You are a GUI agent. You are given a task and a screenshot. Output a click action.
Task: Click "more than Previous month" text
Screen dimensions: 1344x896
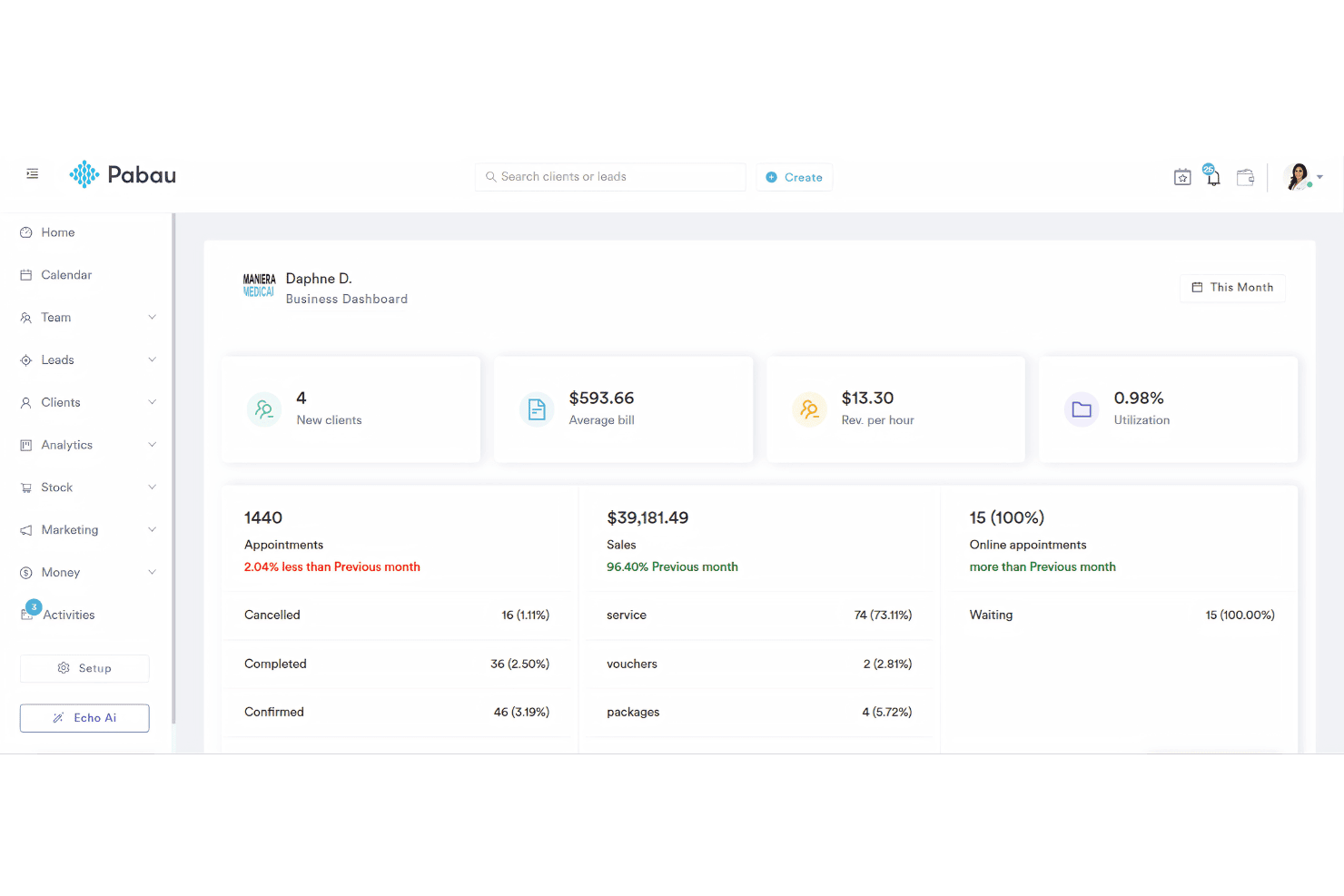(x=1043, y=566)
